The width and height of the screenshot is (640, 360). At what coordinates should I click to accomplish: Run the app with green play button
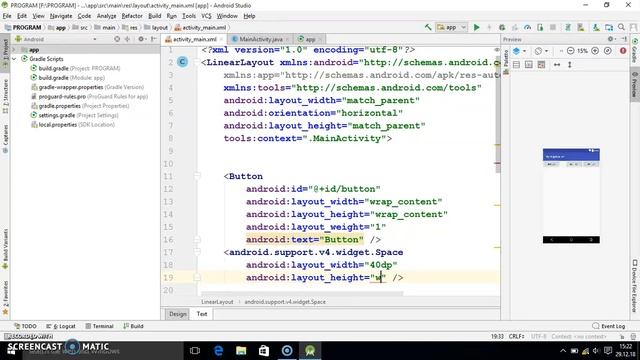[476, 27]
